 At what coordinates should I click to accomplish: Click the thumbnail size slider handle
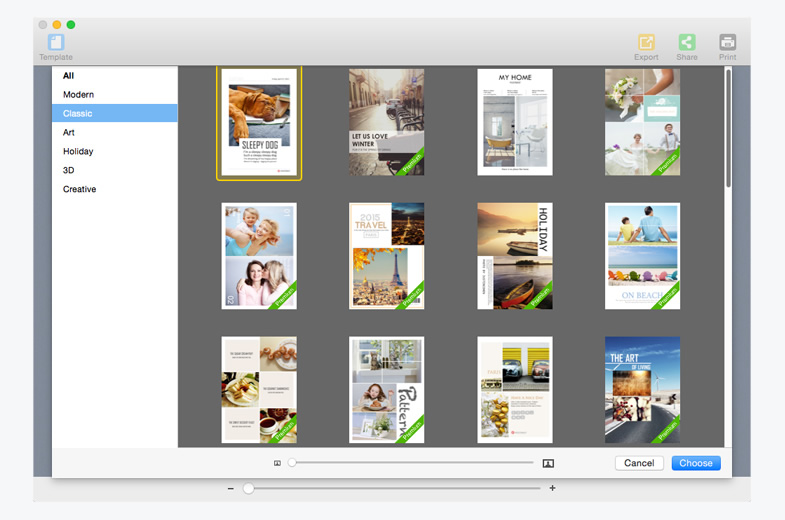(292, 463)
